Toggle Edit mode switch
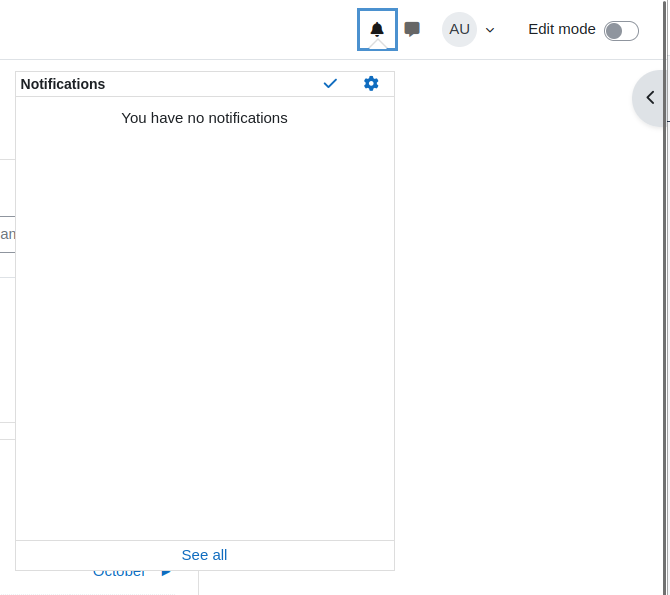This screenshot has height=595, width=670. point(621,31)
